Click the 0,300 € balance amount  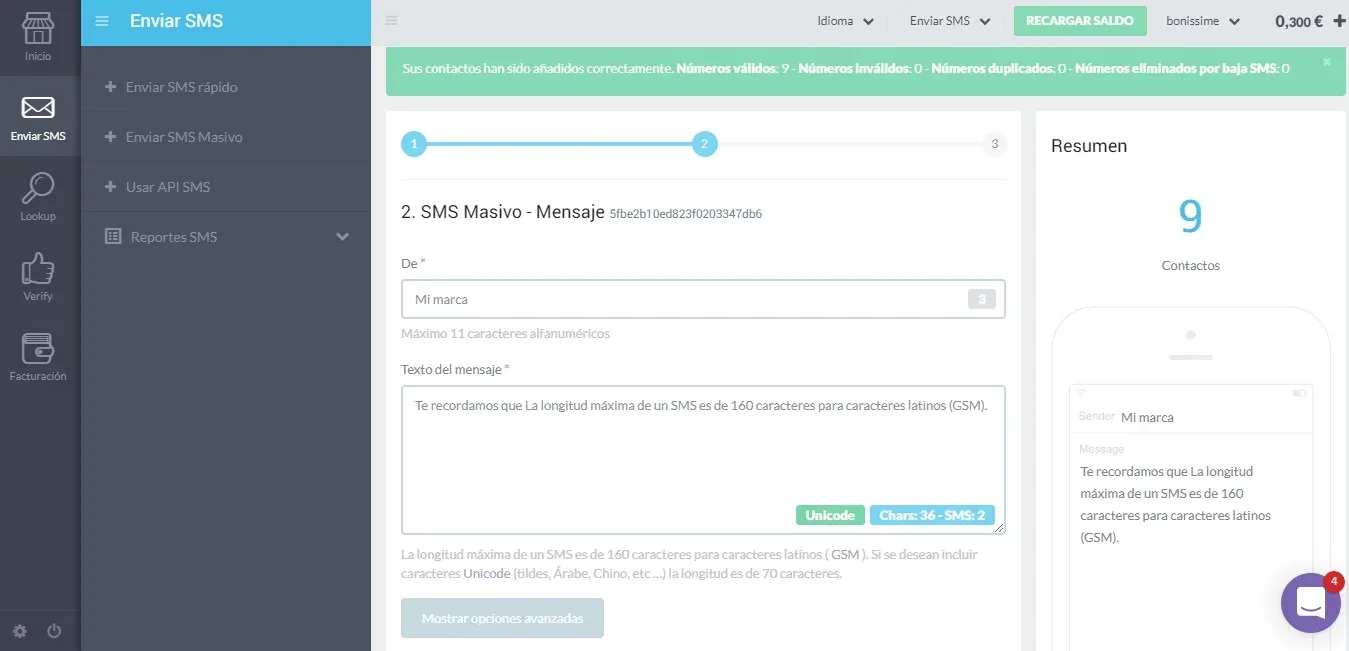1299,21
